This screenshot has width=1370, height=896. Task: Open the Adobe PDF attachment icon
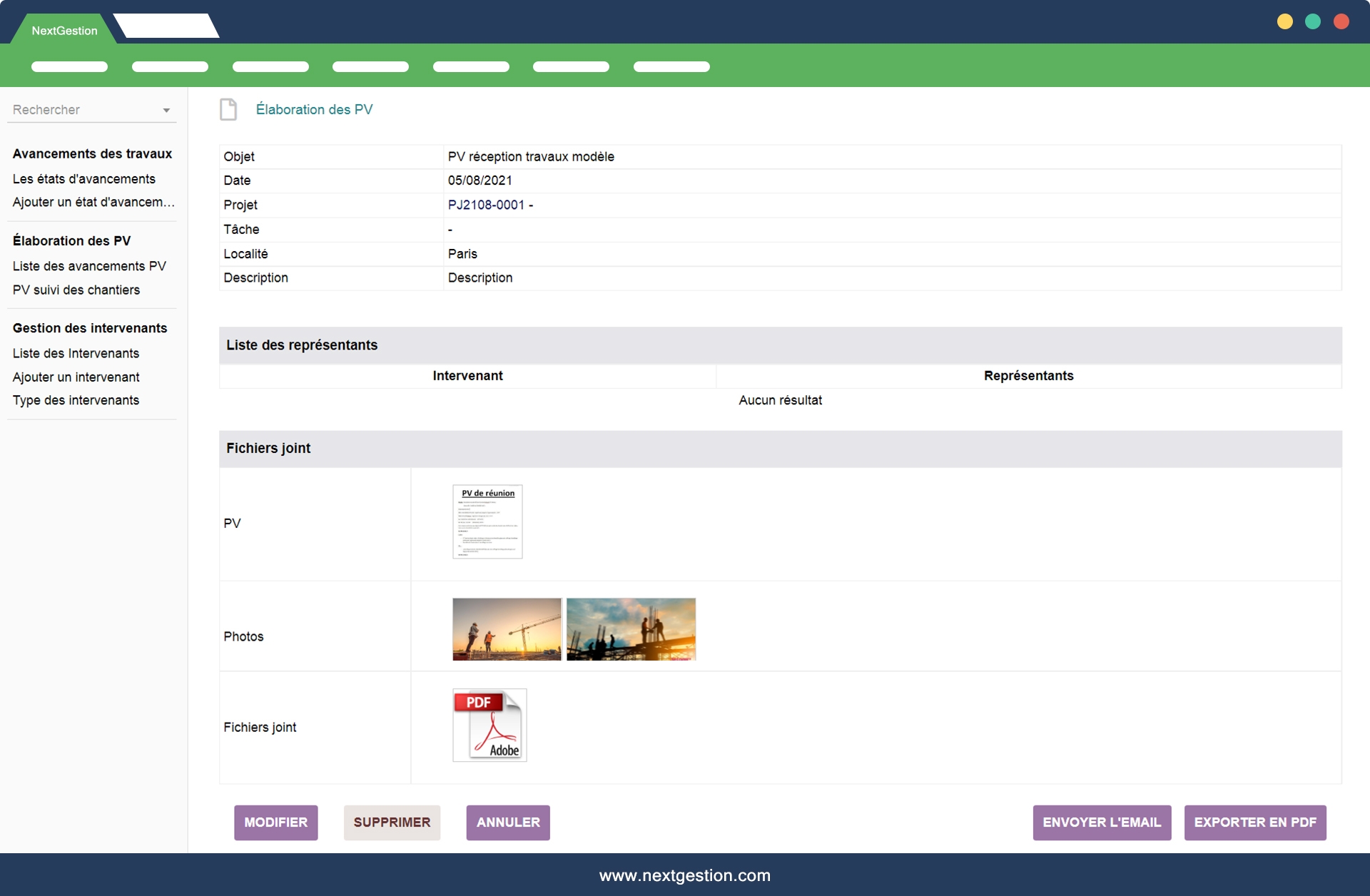click(x=489, y=725)
